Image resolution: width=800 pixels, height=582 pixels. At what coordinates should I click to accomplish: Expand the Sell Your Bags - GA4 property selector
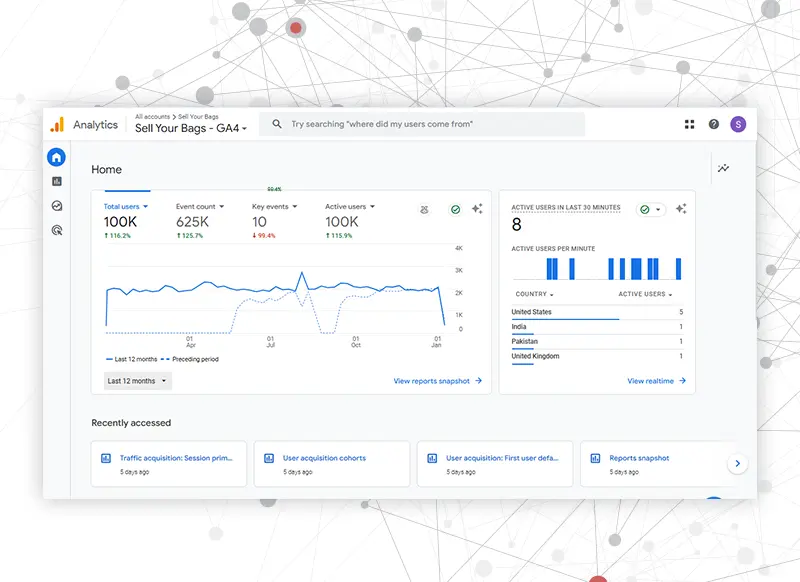click(190, 128)
